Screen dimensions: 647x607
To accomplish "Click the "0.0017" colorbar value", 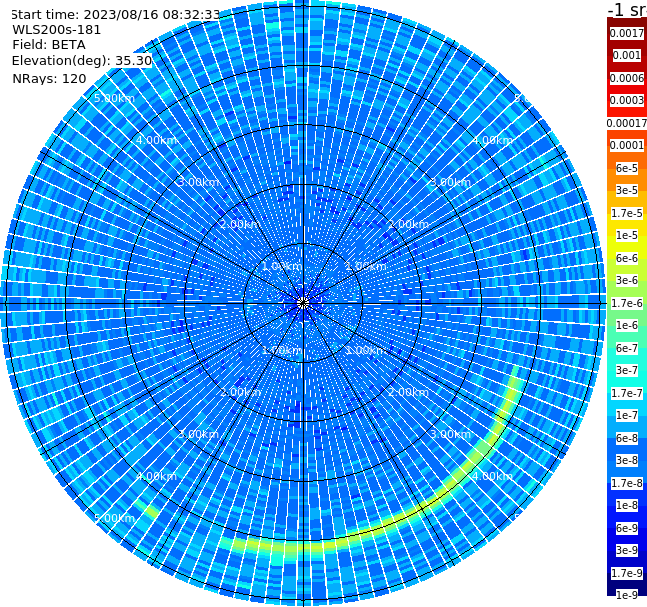I will point(626,33).
